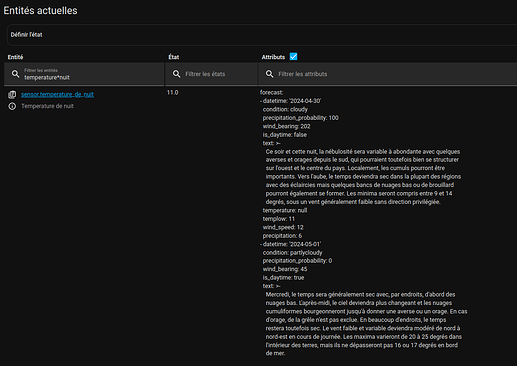517x366 pixels.
Task: Open the sensor.temperature_de_nuit link
Action: (57, 95)
